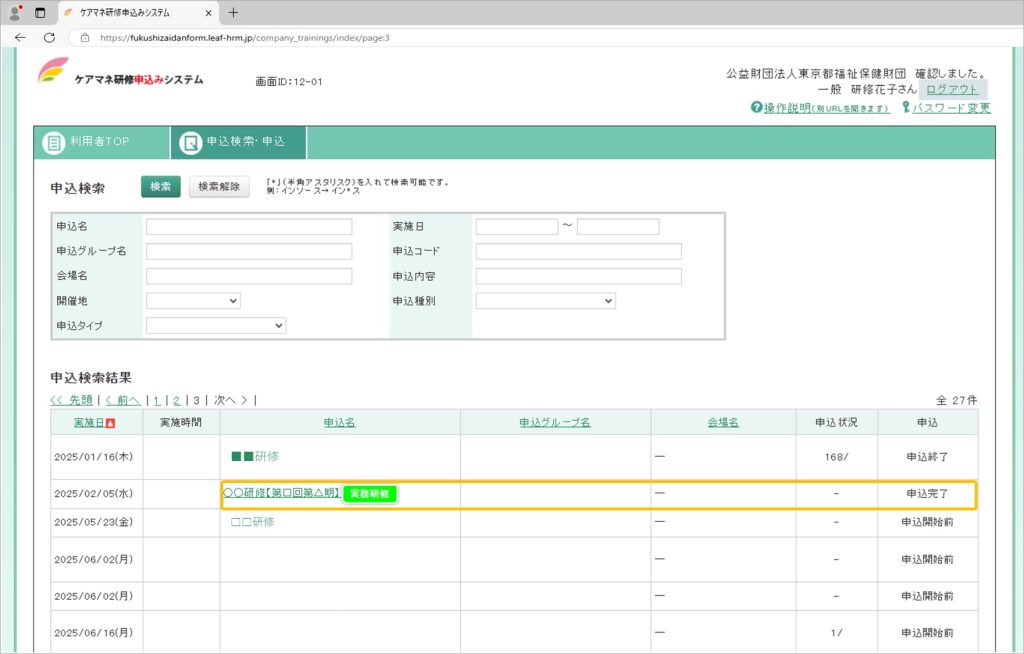Open the ○○研修【第□回第△期】 link
The image size is (1024, 654).
tap(281, 493)
